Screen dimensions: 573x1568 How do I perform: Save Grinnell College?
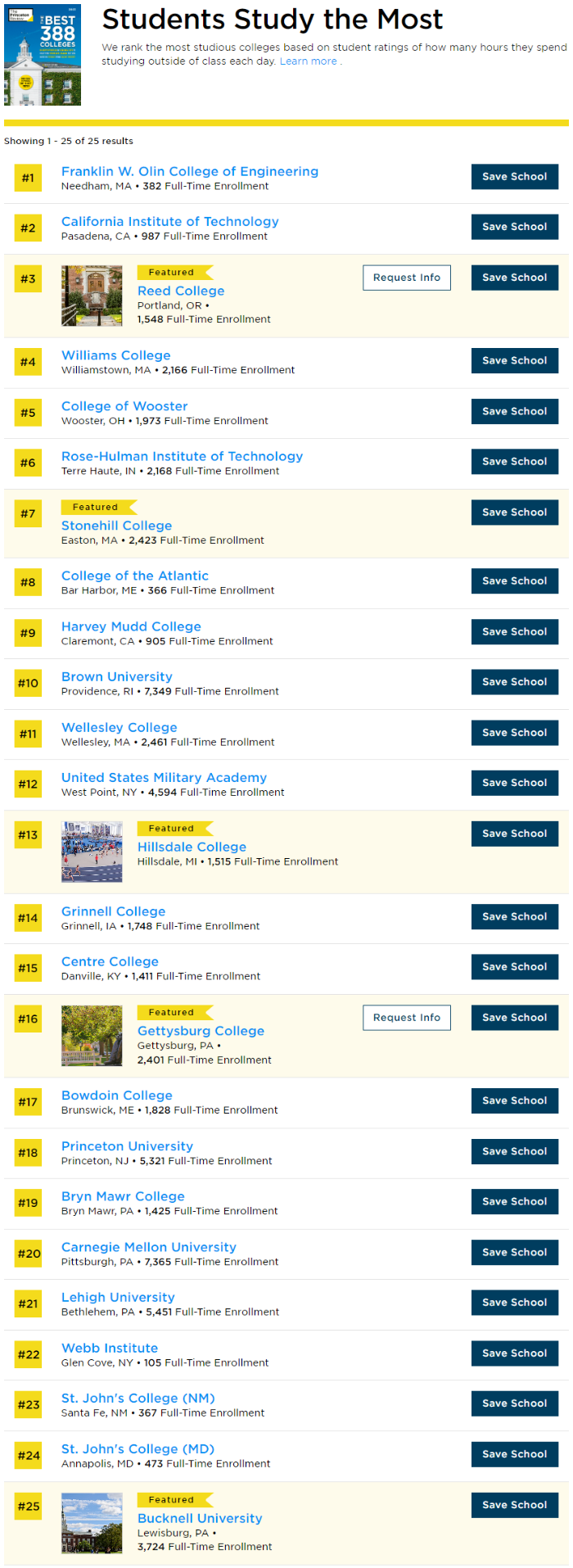515,917
